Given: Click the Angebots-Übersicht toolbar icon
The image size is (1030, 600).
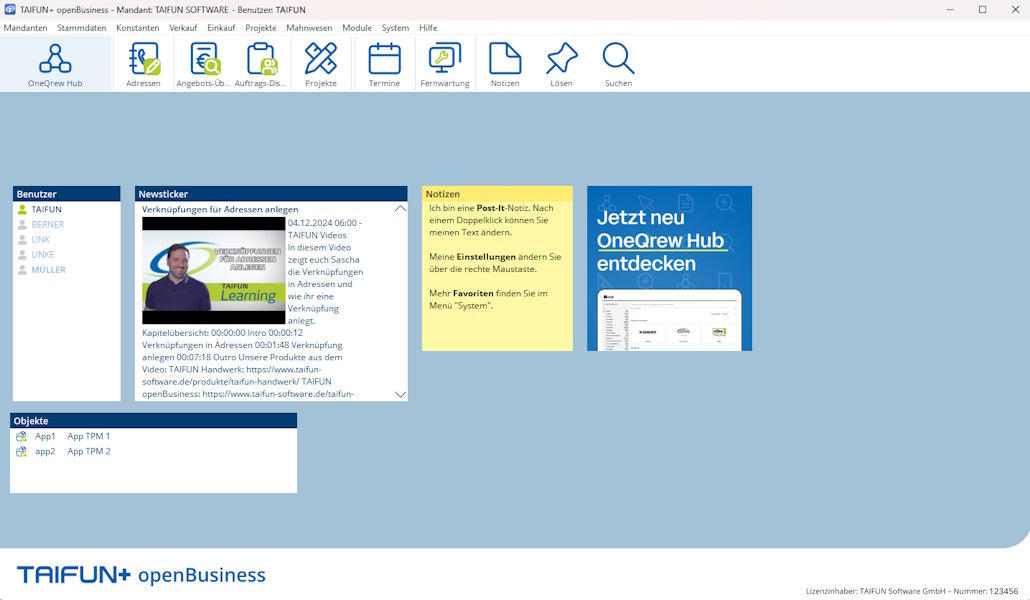Looking at the screenshot, I should (204, 64).
